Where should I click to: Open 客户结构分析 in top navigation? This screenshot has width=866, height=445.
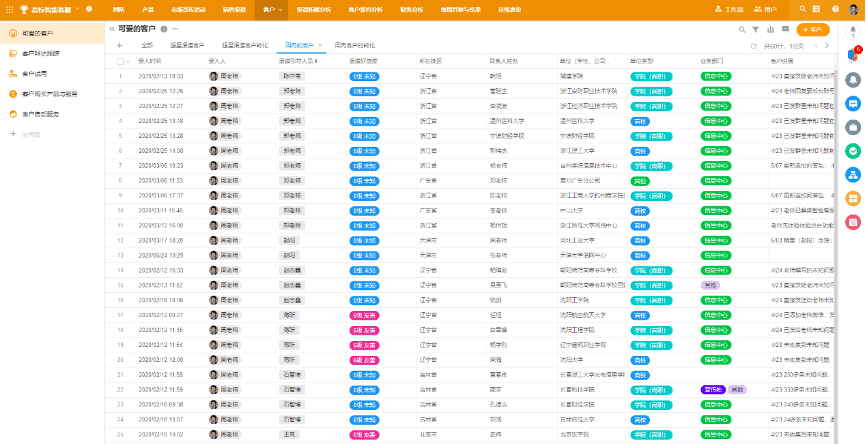(365, 10)
